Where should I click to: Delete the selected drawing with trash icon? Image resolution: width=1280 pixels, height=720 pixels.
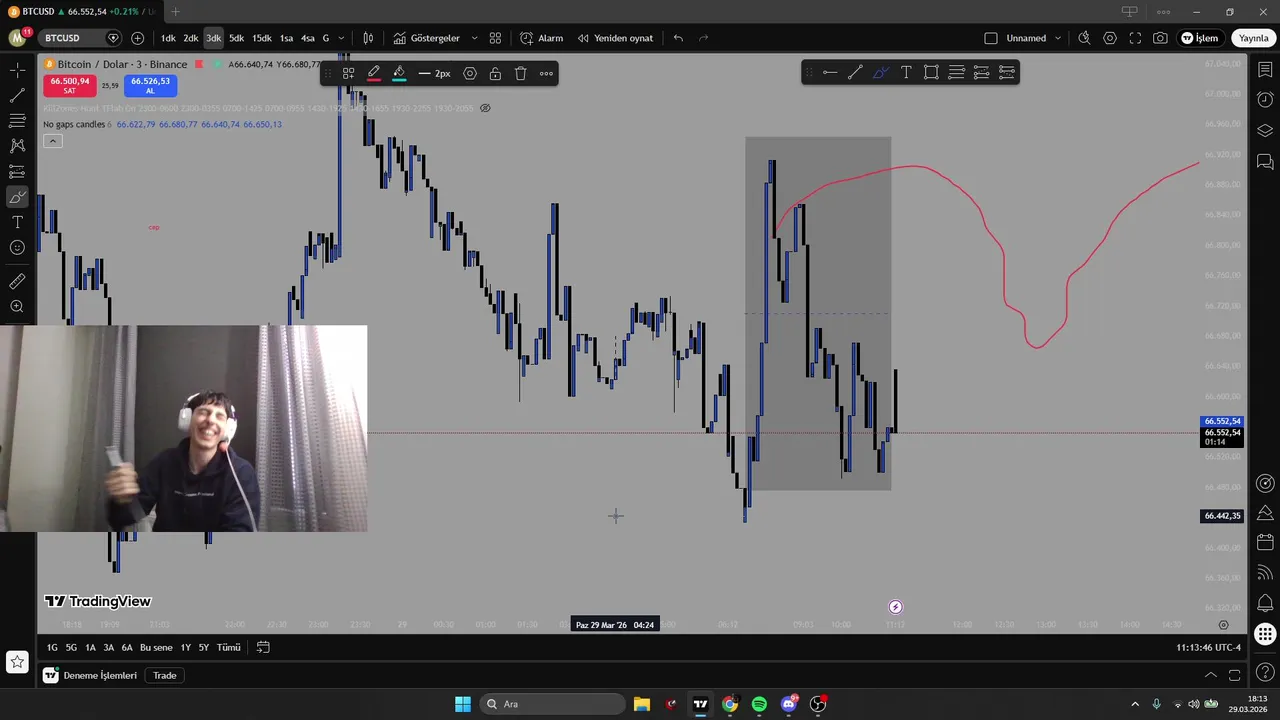521,73
